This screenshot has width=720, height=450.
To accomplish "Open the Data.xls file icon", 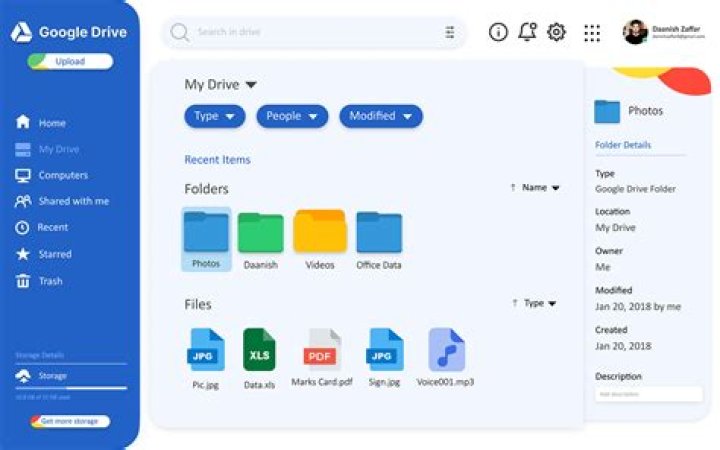I will 259,350.
